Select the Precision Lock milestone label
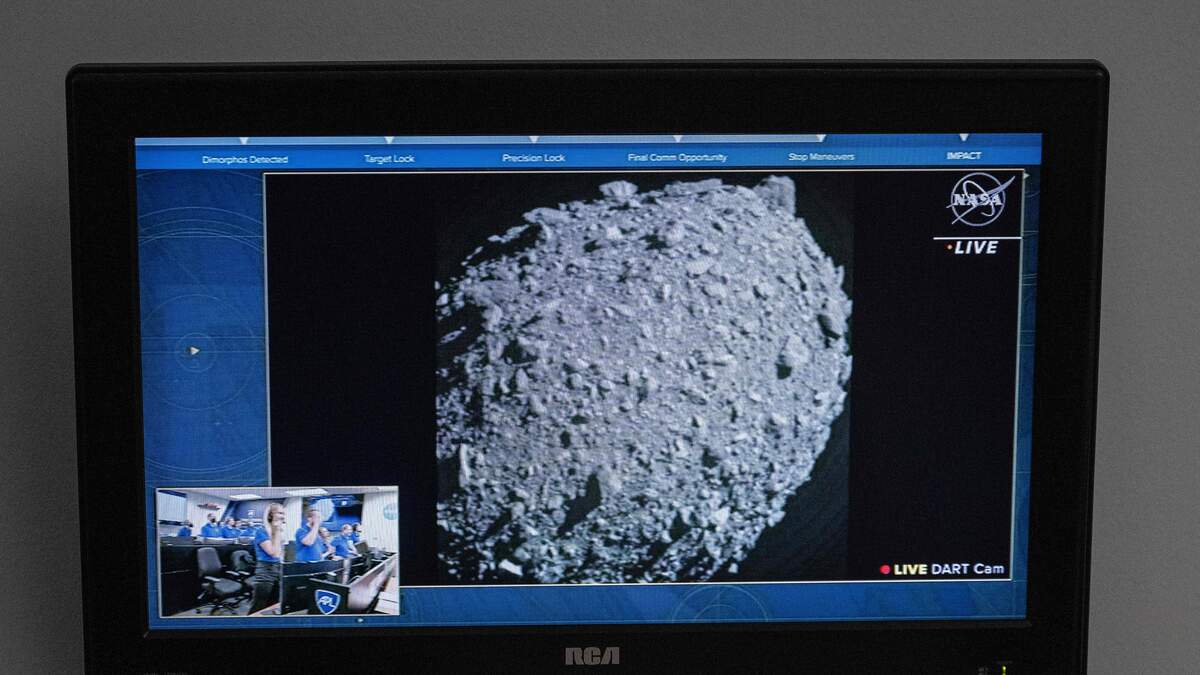The image size is (1200, 675). pyautogui.click(x=533, y=158)
